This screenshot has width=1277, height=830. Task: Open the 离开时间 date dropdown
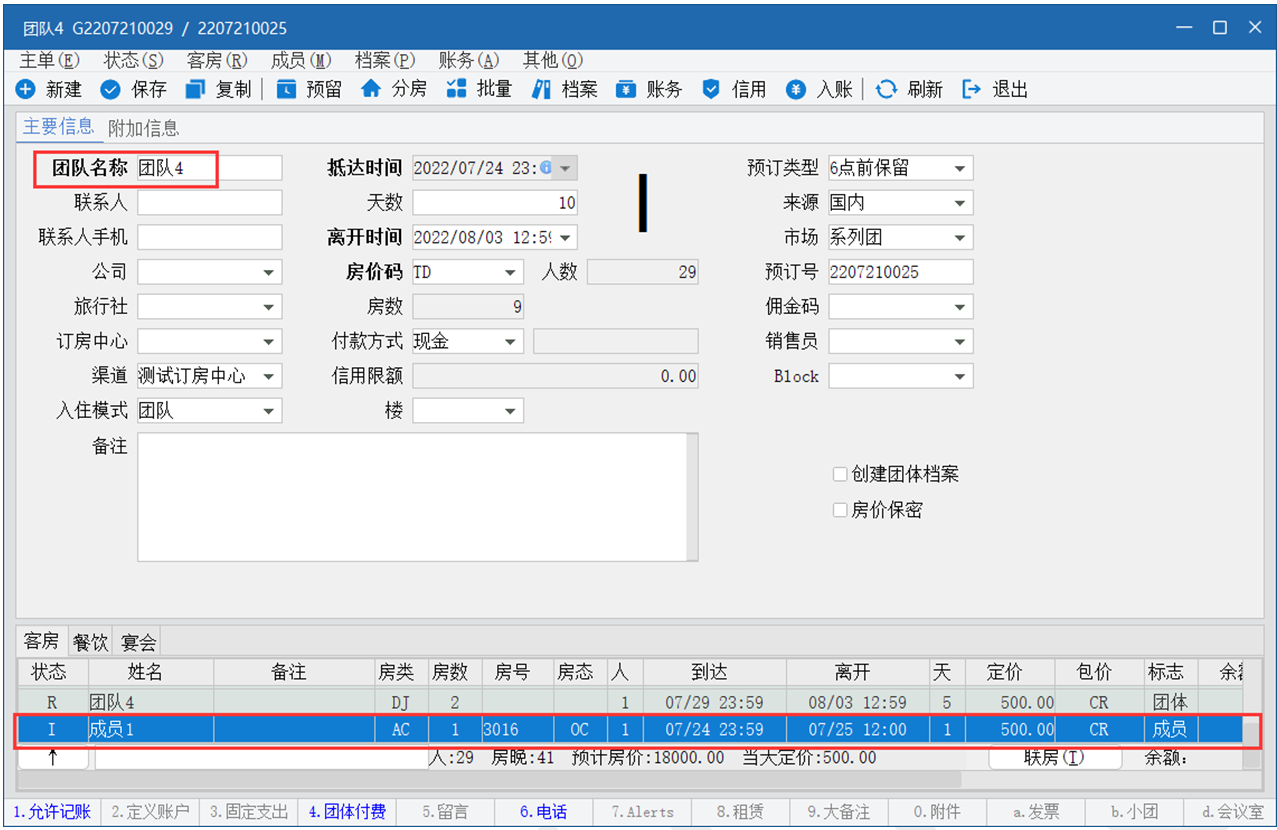point(566,237)
